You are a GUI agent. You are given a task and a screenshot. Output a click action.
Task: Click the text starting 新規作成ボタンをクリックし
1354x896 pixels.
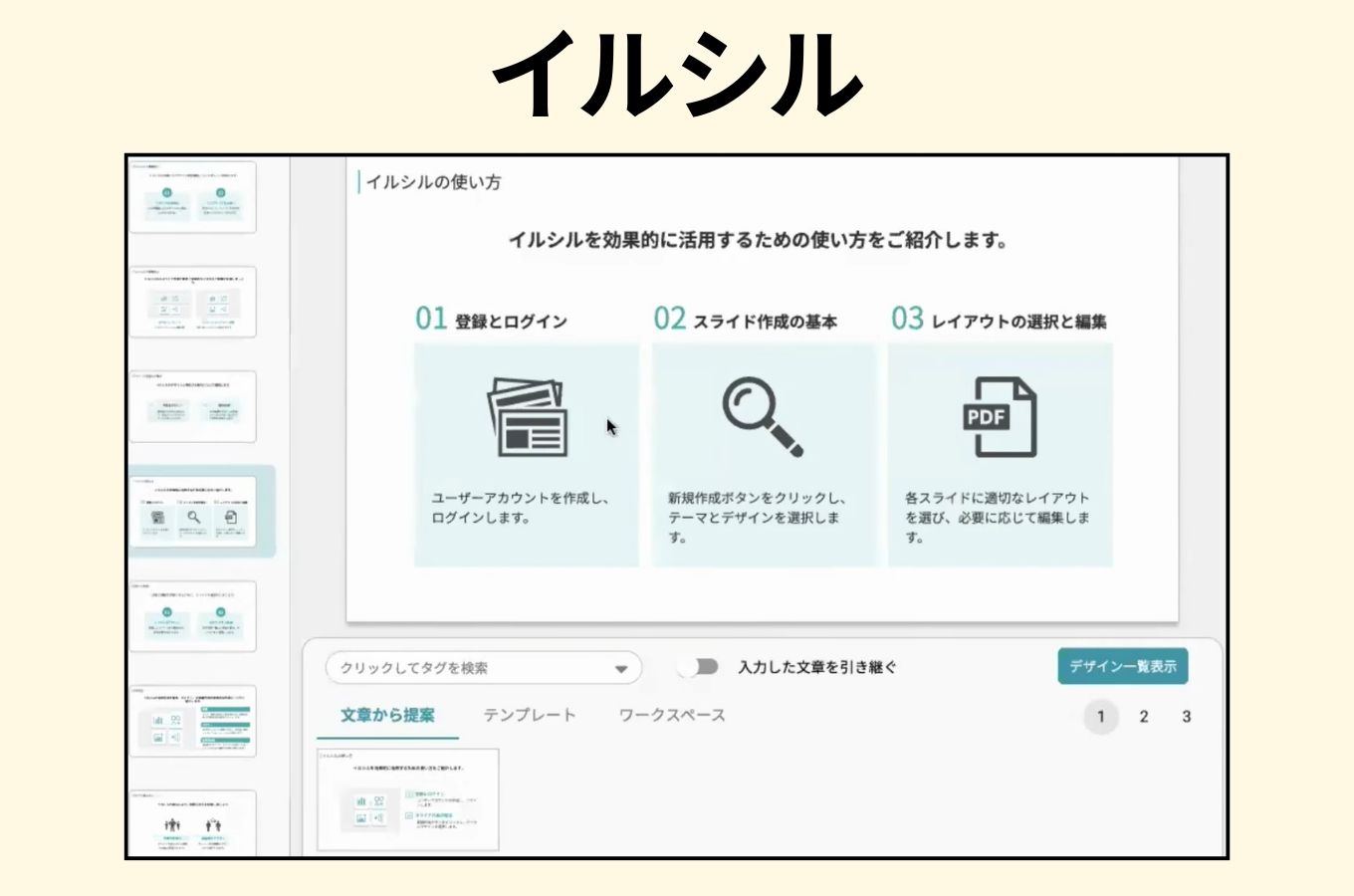[757, 518]
